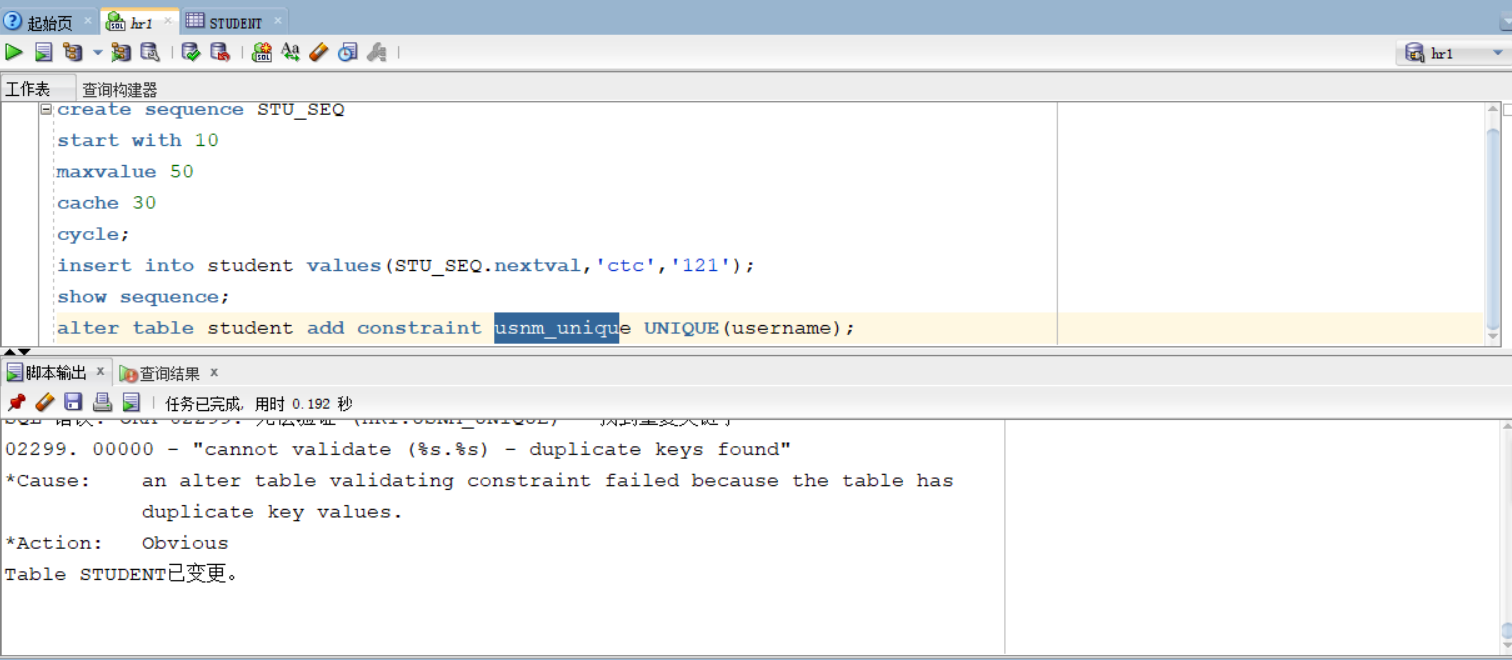Click the 'show sequence;' line

[x=143, y=297]
